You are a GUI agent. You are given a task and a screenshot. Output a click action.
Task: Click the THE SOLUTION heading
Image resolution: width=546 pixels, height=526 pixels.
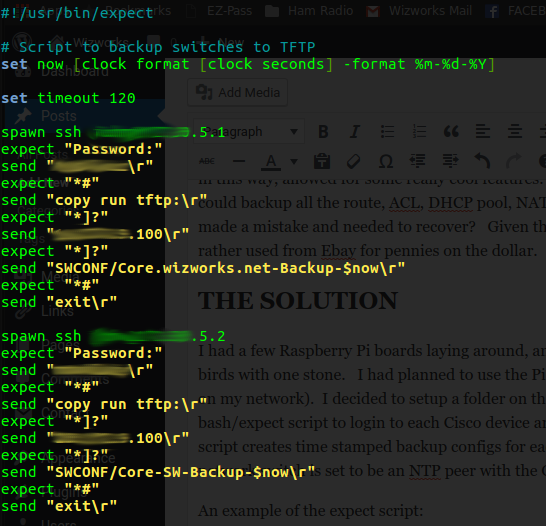click(298, 300)
